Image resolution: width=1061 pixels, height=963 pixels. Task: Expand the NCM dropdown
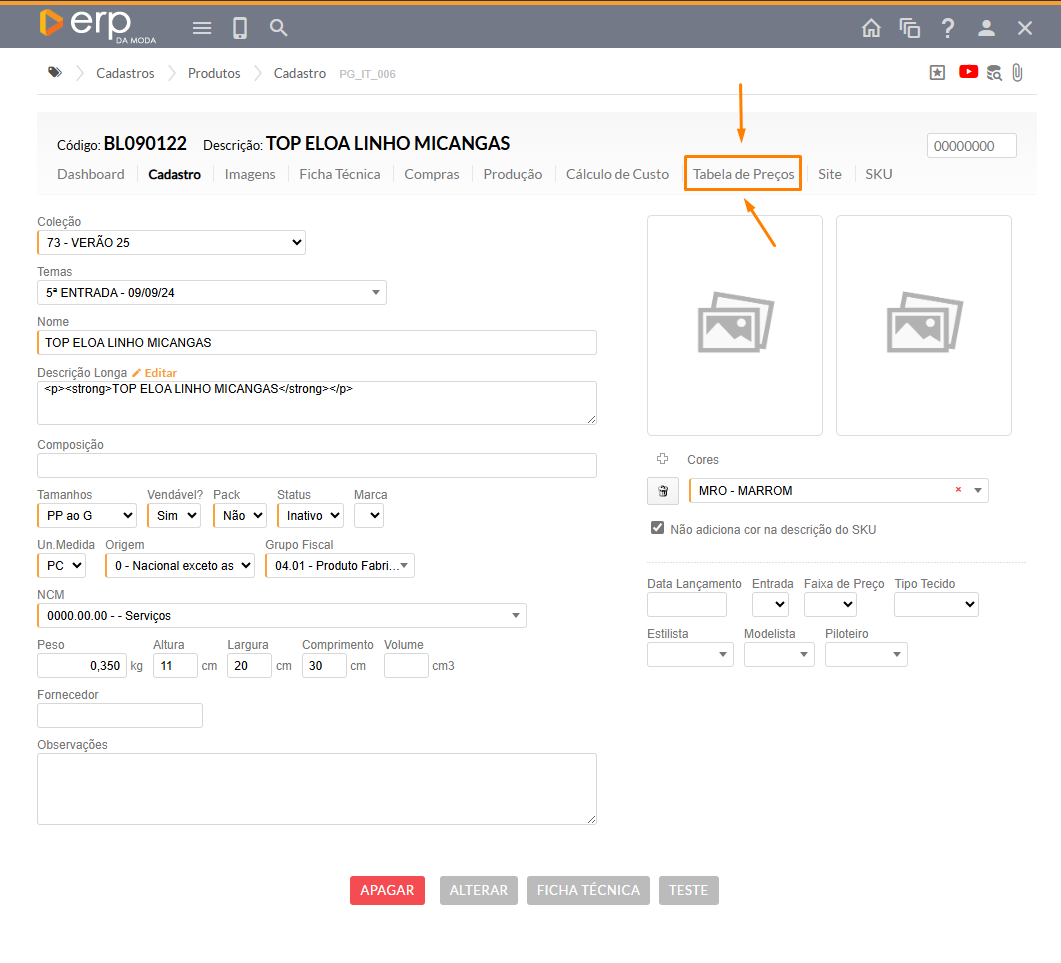click(x=281, y=615)
